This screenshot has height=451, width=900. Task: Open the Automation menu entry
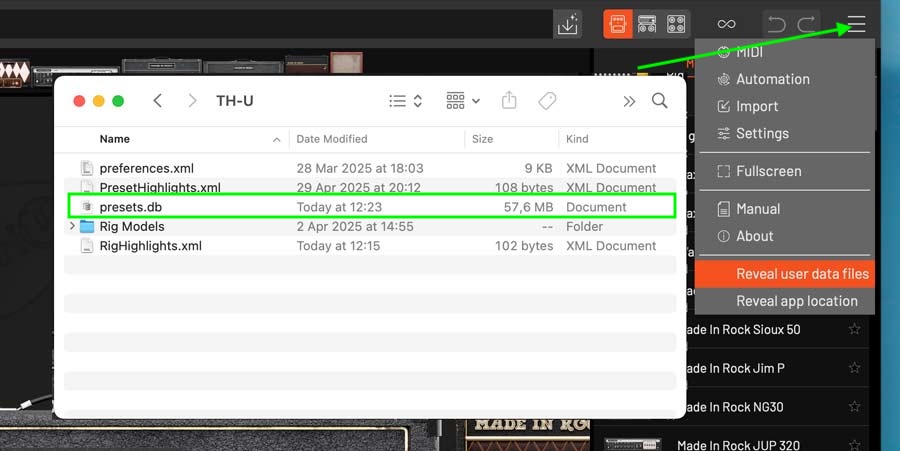(785, 79)
